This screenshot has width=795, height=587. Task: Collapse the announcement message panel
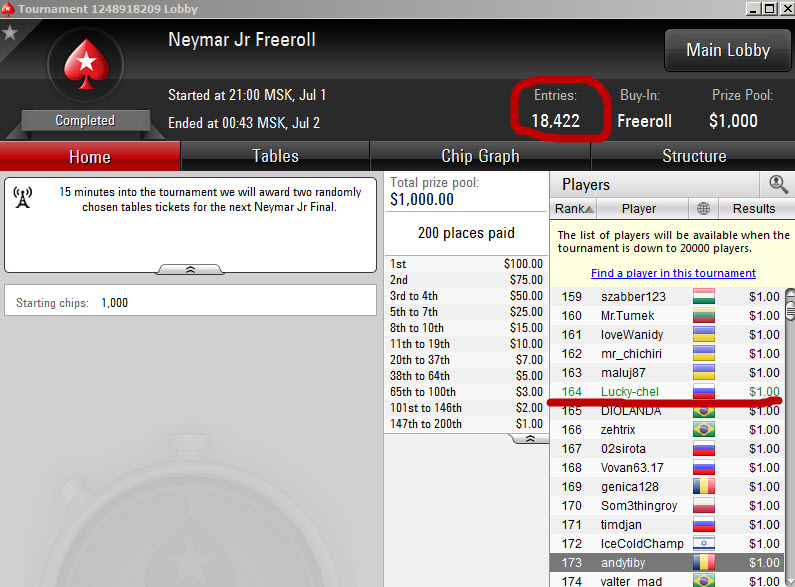tap(190, 269)
